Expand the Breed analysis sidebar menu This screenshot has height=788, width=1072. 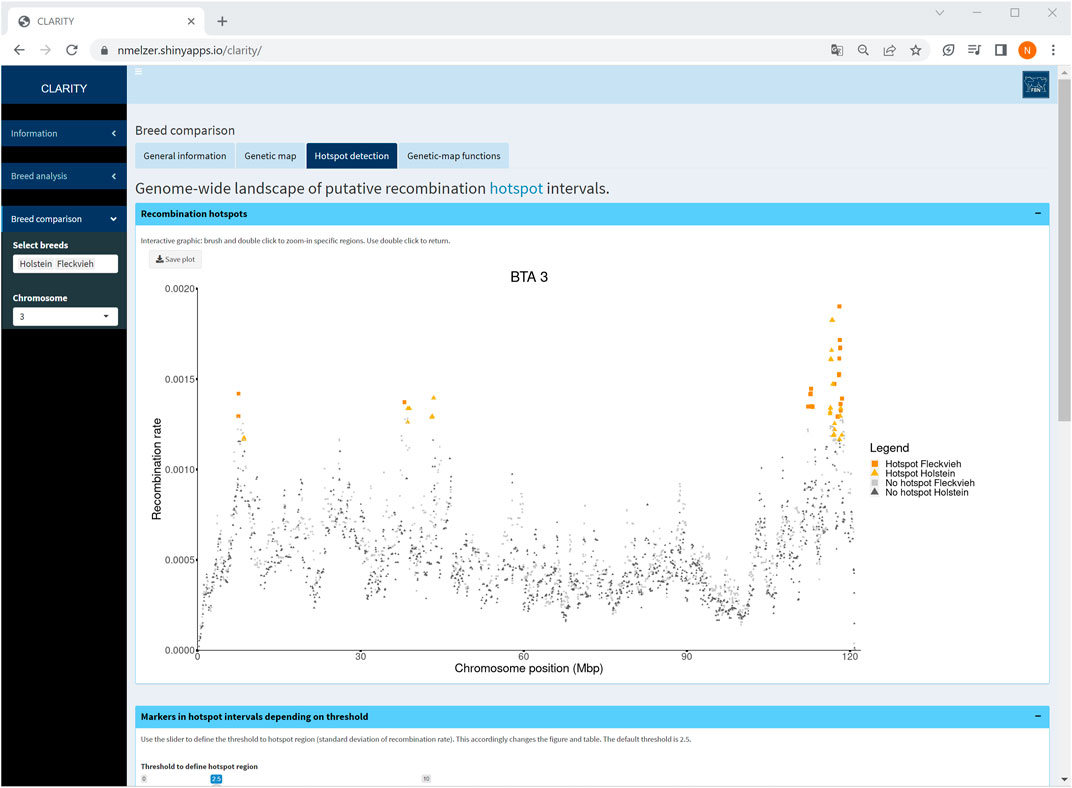[x=64, y=176]
